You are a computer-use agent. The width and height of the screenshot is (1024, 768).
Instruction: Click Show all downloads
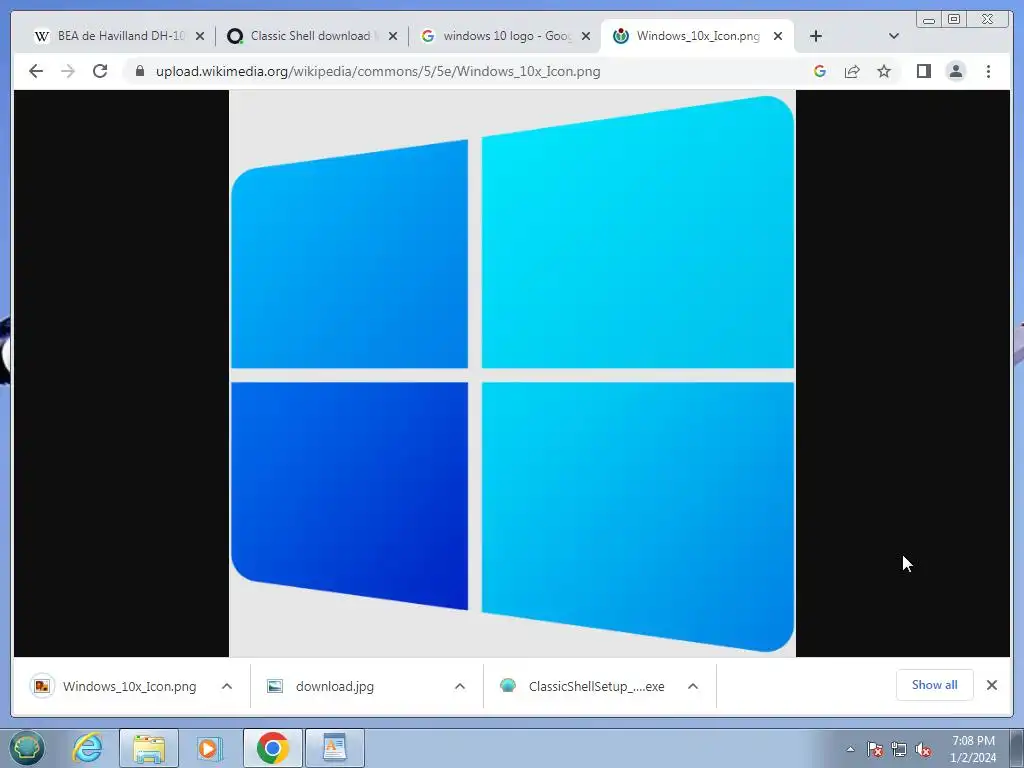(x=935, y=684)
